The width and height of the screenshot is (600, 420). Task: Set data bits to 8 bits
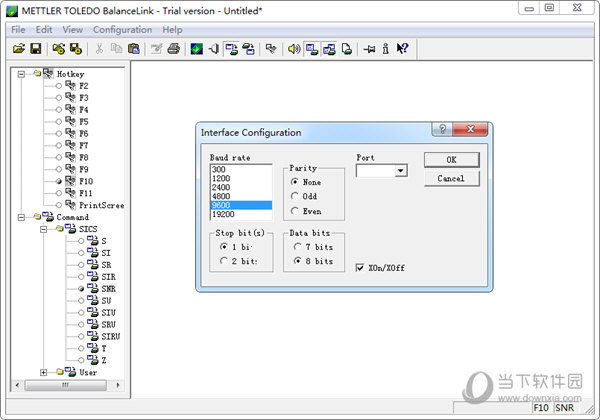[313, 261]
